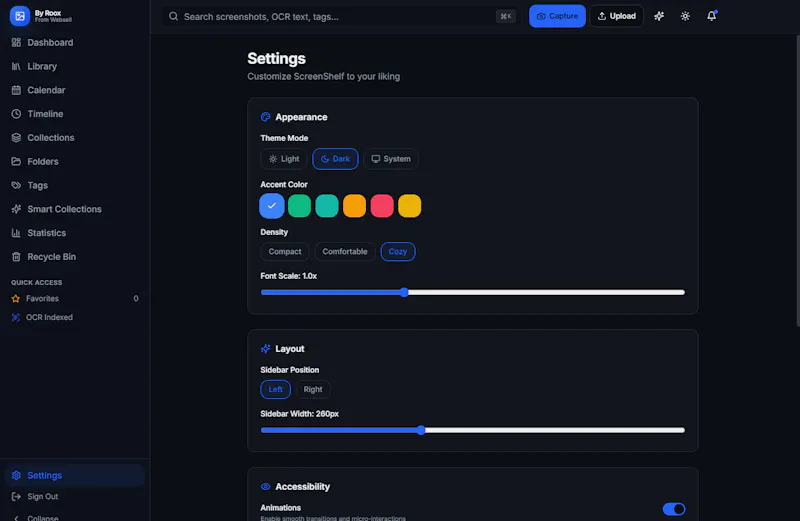The width and height of the screenshot is (800, 521).
Task: Open Collections from the sidebar
Action: point(74,138)
